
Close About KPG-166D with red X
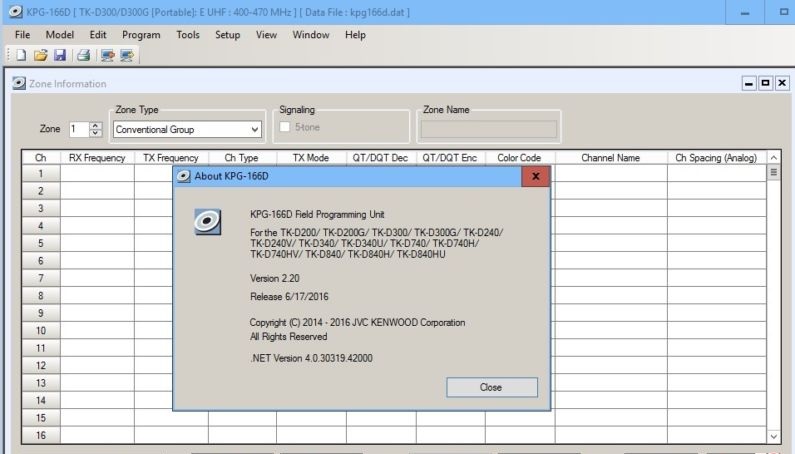(535, 176)
